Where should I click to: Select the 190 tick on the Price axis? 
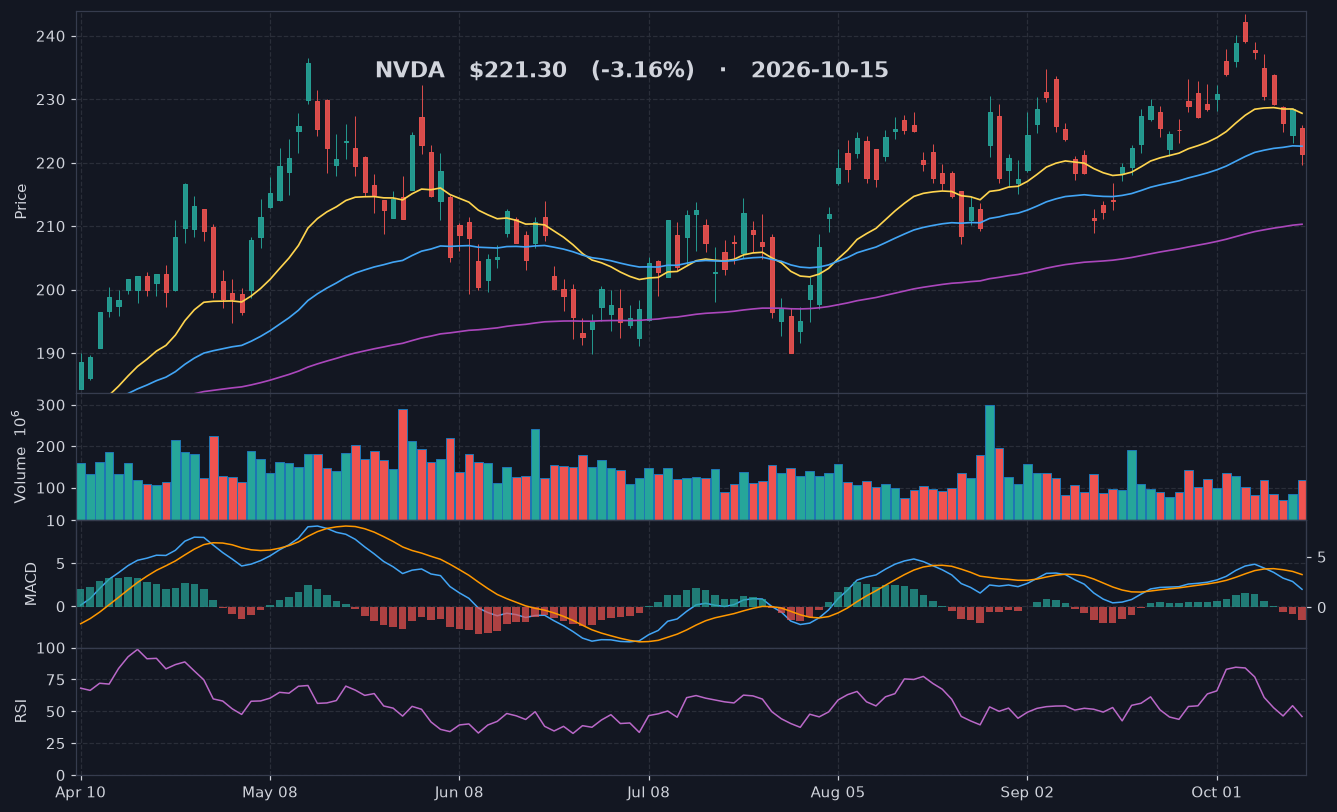pyautogui.click(x=50, y=354)
